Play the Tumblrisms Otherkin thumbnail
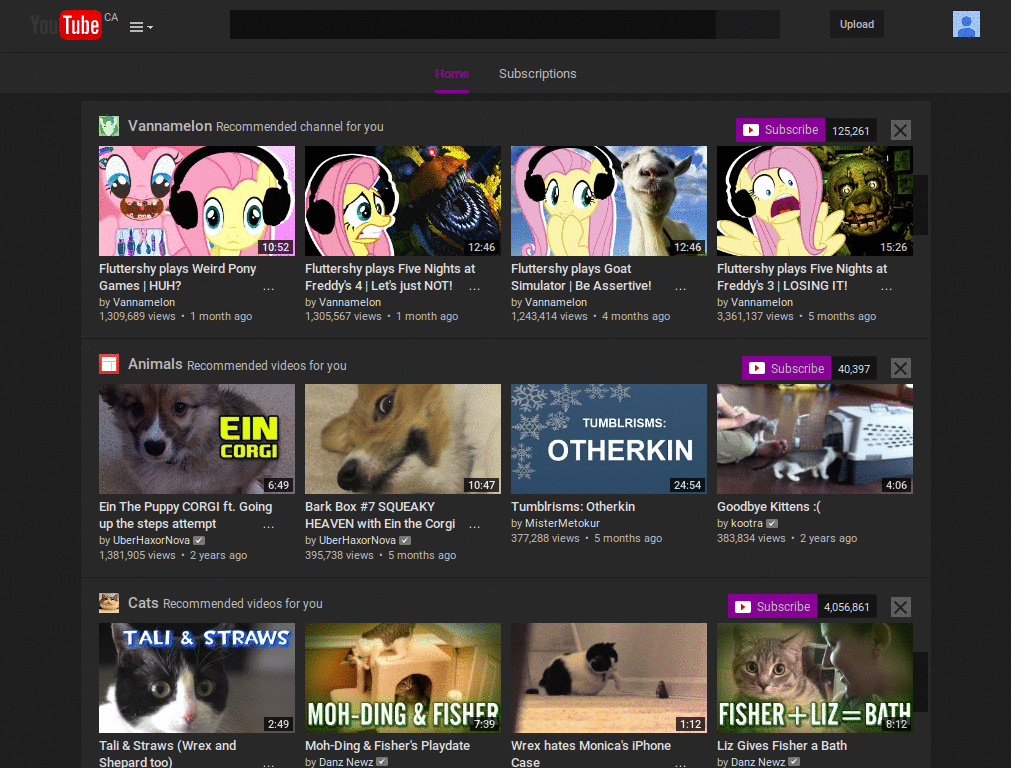Image resolution: width=1024 pixels, height=768 pixels. pyautogui.click(x=609, y=439)
